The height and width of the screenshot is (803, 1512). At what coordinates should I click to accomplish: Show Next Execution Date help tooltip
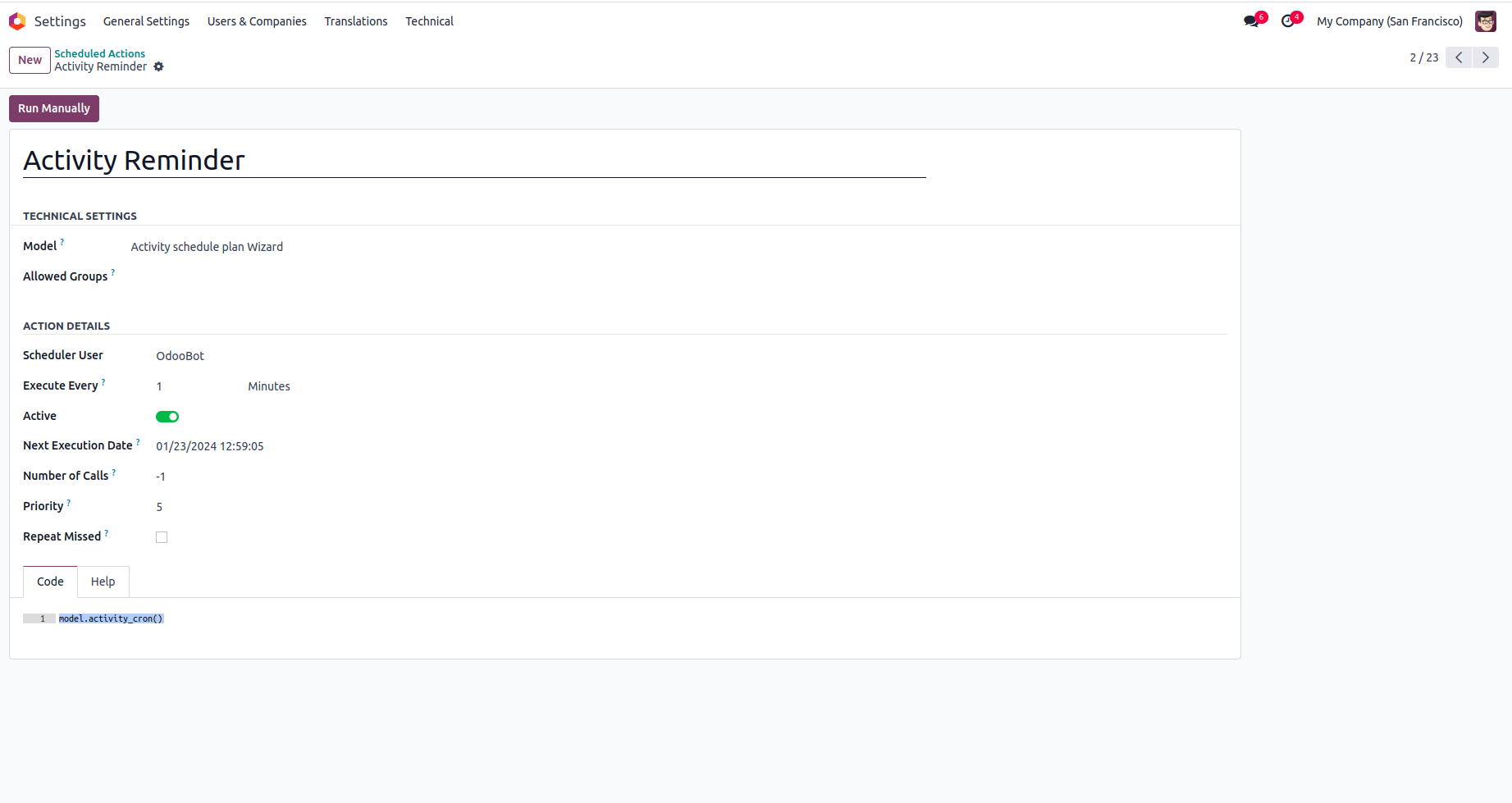(x=138, y=441)
